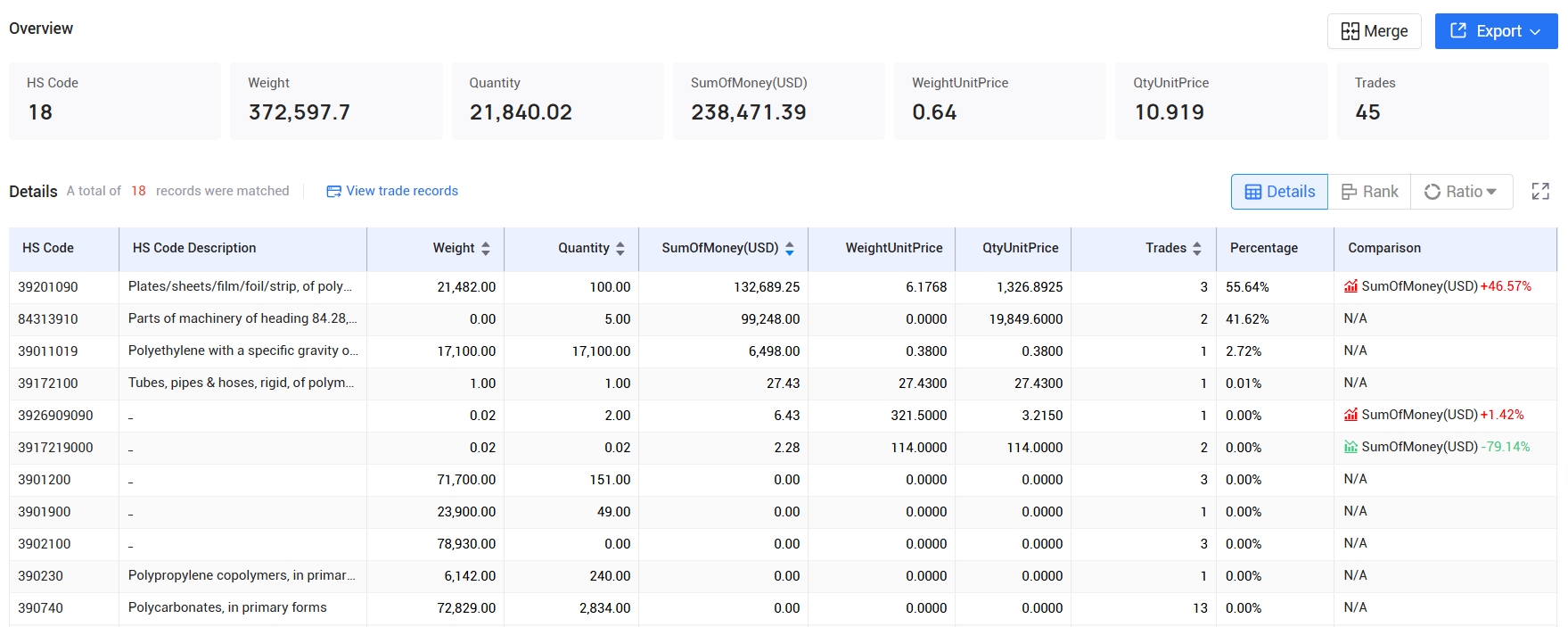Click the +46.57% comparison value
The width and height of the screenshot is (1568, 627).
pos(1506,286)
